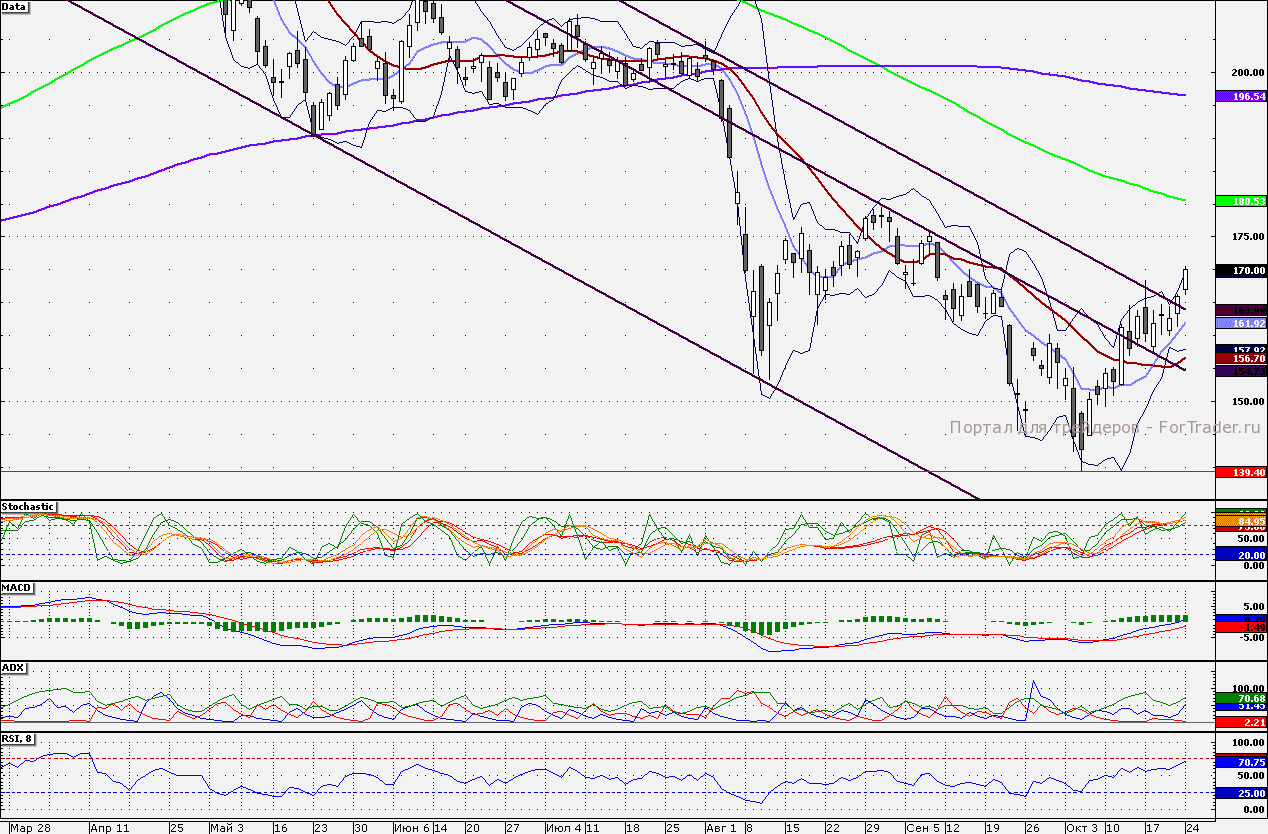Open the Data panel label

[16, 5]
